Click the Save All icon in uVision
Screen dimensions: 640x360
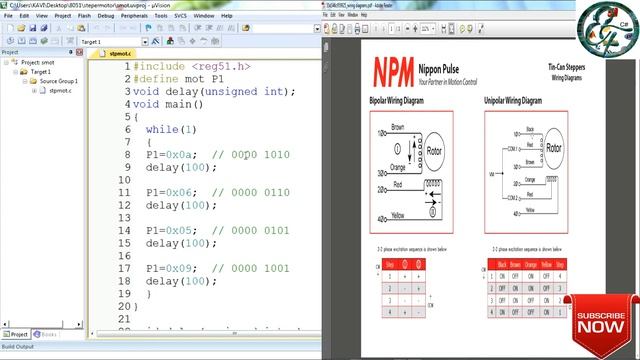tap(44, 28)
